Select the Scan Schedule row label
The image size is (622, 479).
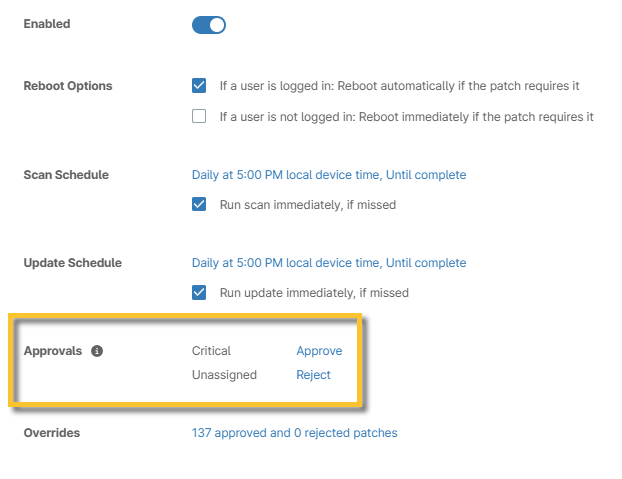tap(66, 175)
